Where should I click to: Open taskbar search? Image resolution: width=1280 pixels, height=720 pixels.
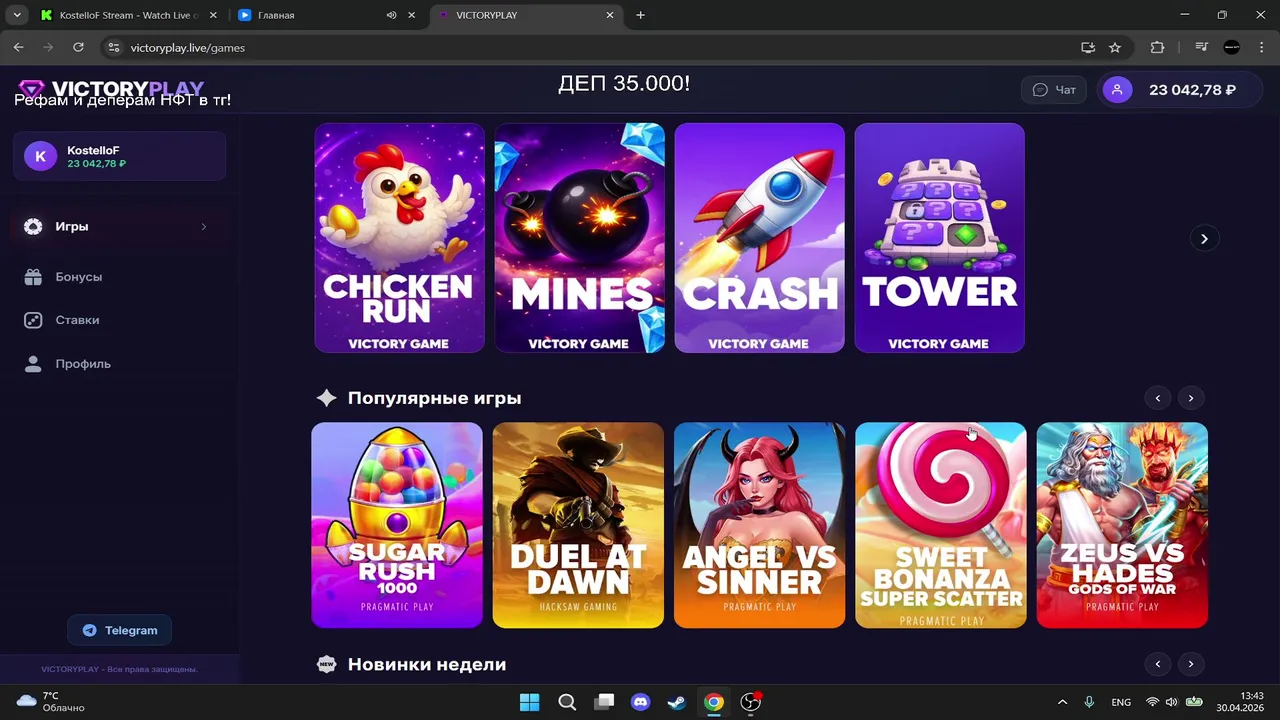567,702
